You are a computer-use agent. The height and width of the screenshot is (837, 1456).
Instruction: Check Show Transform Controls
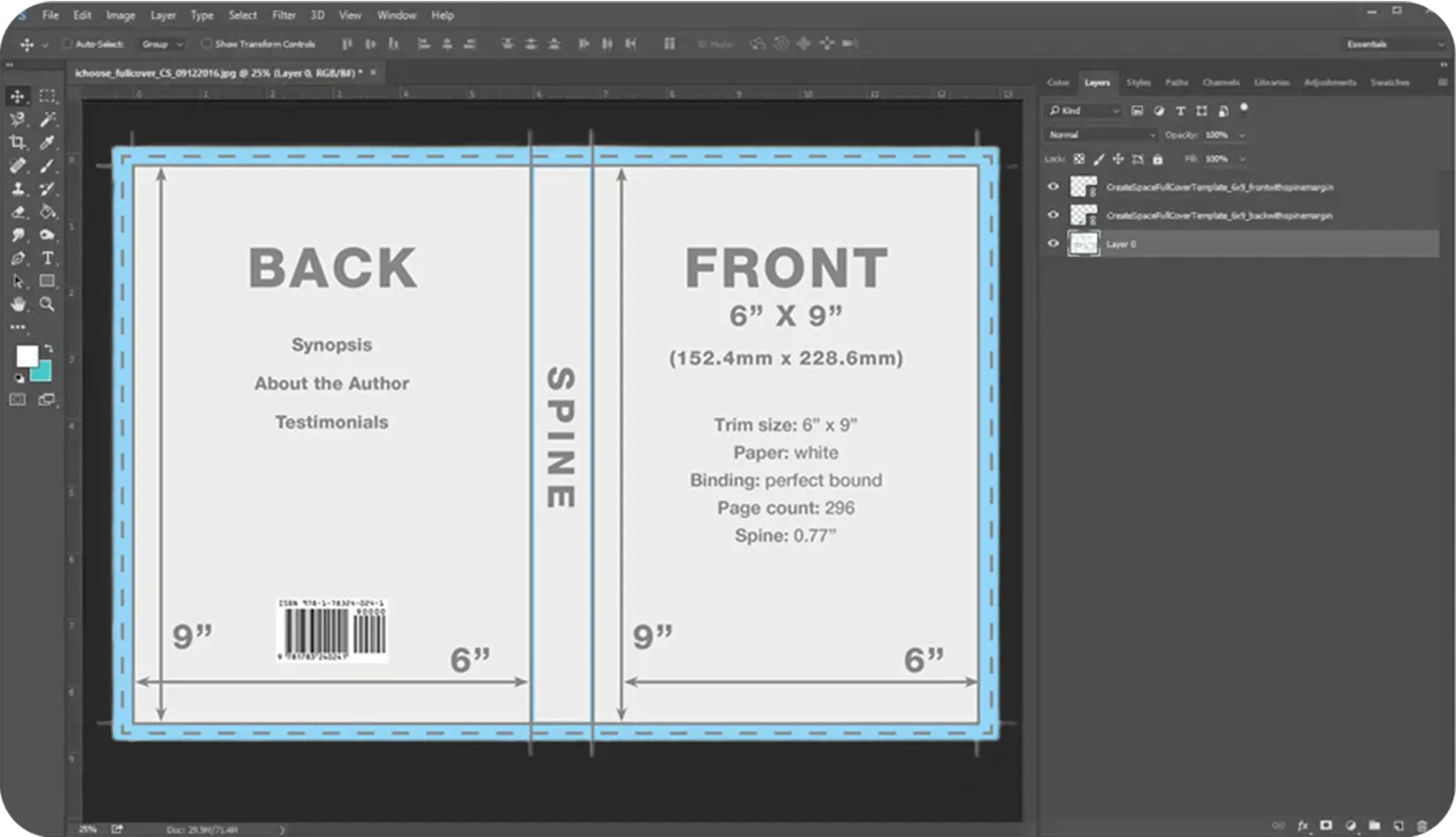point(205,43)
